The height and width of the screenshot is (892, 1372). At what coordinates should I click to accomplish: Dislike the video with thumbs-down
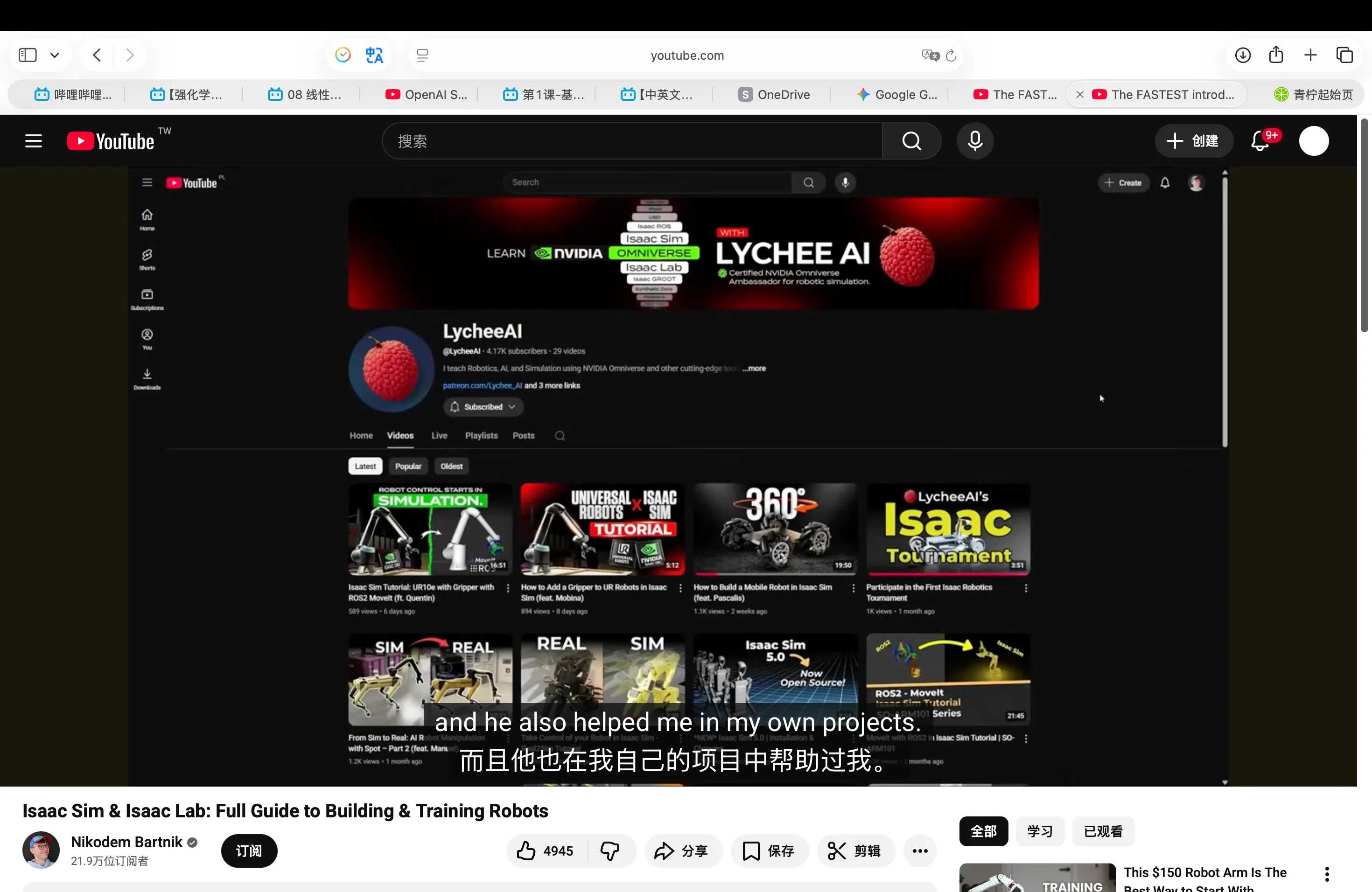click(610, 850)
